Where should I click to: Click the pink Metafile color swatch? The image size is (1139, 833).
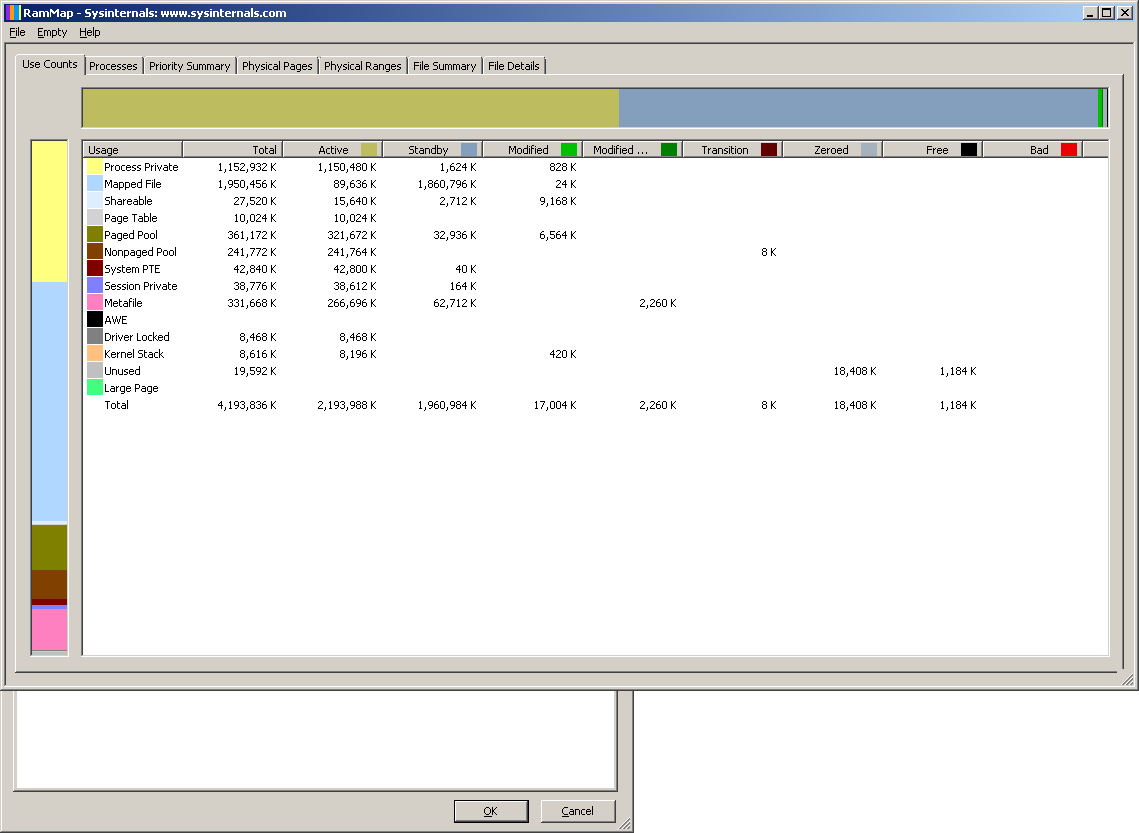[x=95, y=303]
